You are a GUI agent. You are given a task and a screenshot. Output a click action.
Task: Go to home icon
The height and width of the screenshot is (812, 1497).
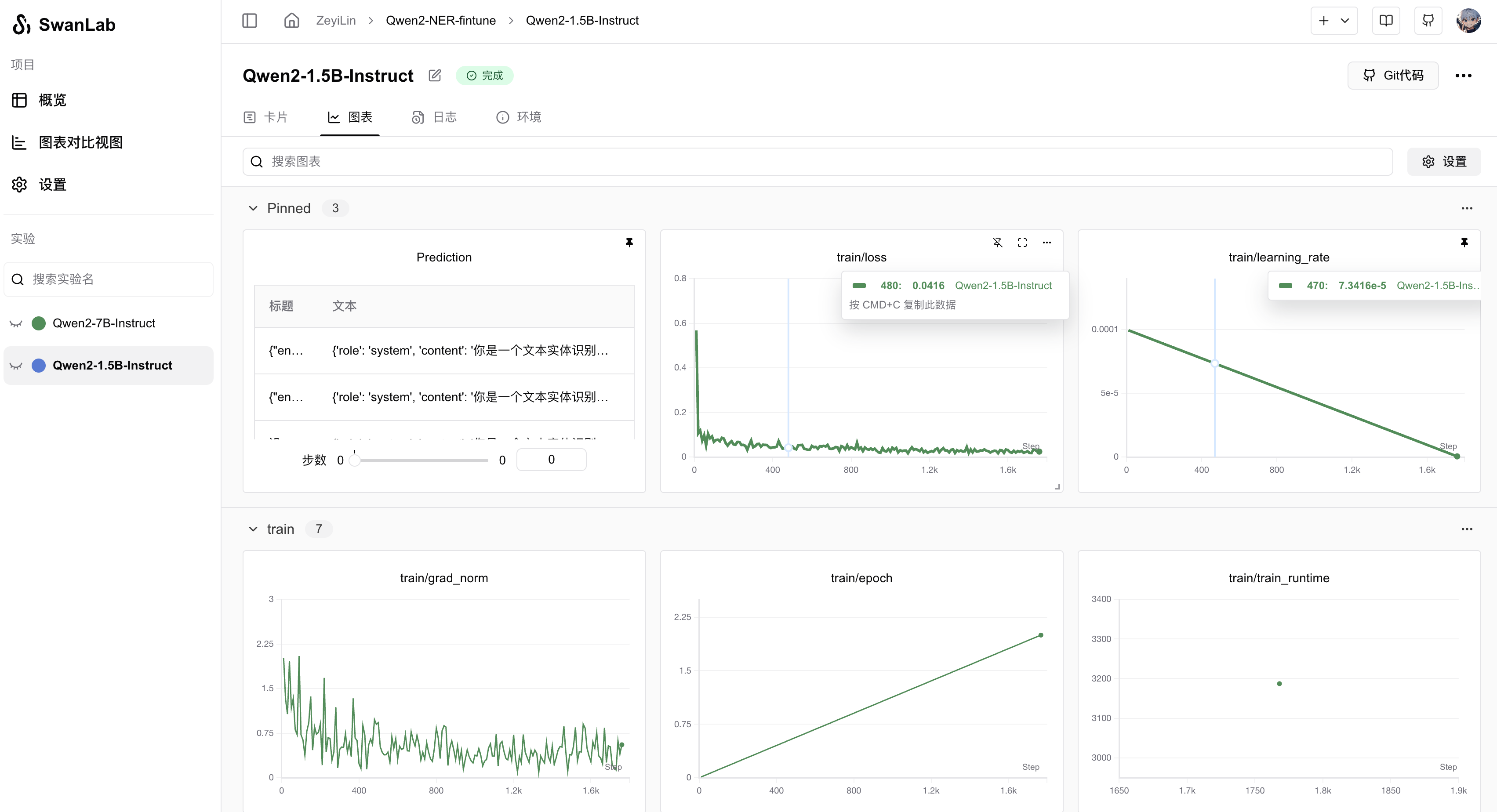point(291,20)
